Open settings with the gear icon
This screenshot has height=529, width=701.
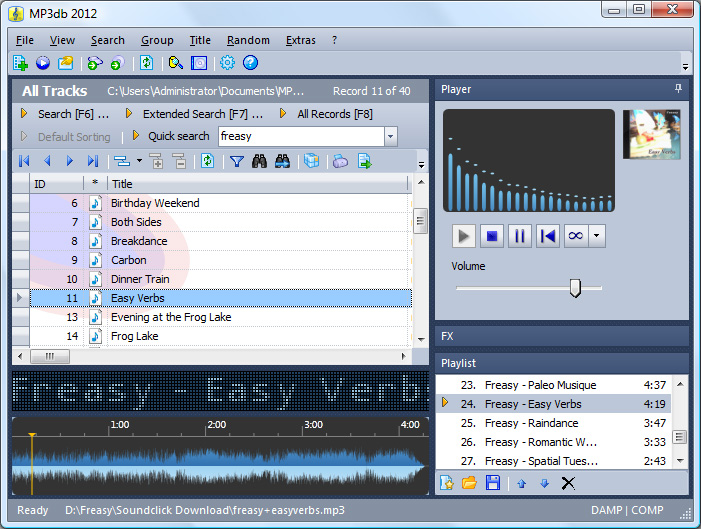[227, 63]
